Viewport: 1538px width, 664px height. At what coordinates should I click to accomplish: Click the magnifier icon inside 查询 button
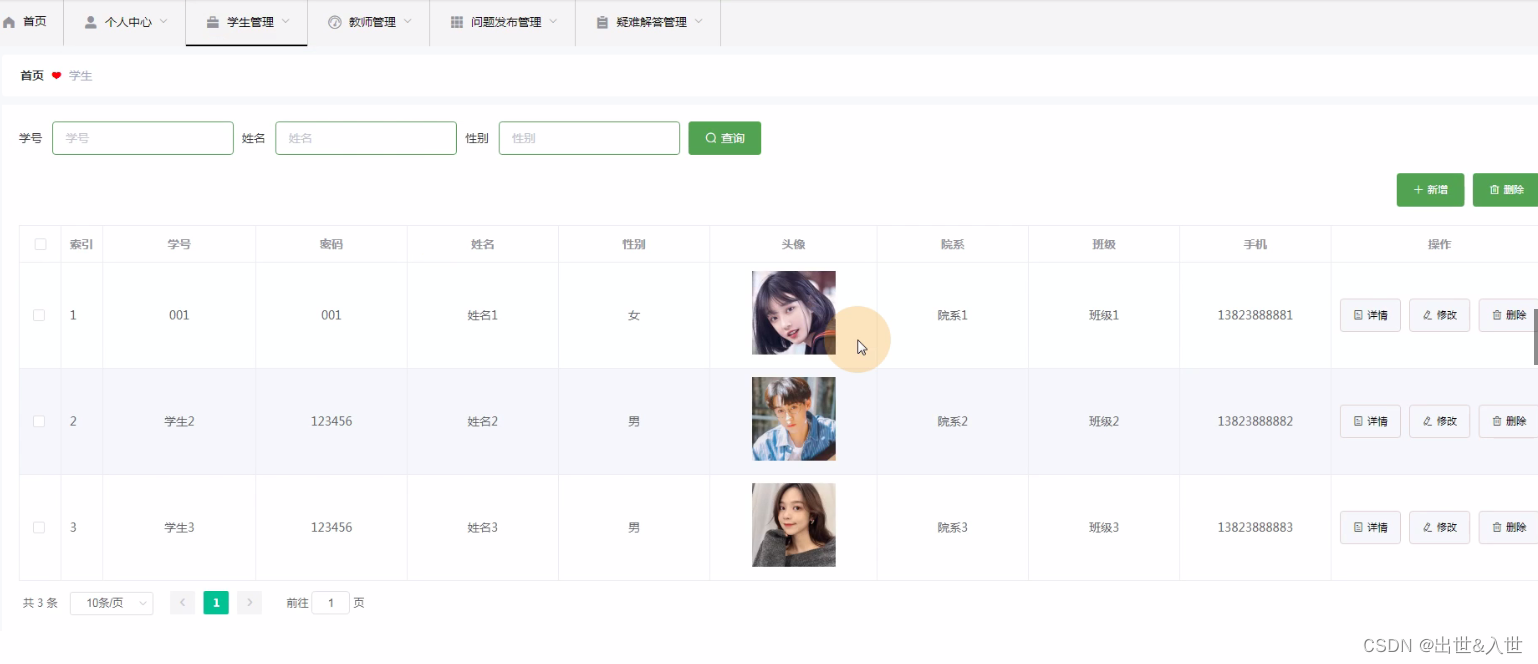pos(710,138)
